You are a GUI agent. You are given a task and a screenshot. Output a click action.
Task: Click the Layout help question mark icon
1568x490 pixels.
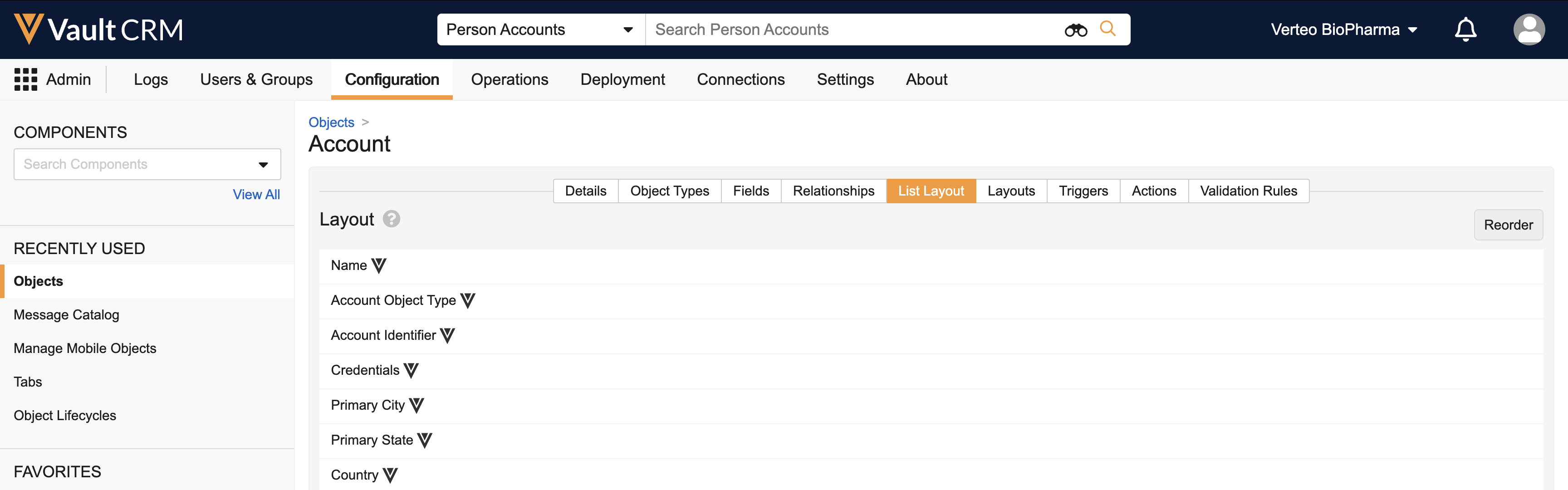click(x=392, y=219)
